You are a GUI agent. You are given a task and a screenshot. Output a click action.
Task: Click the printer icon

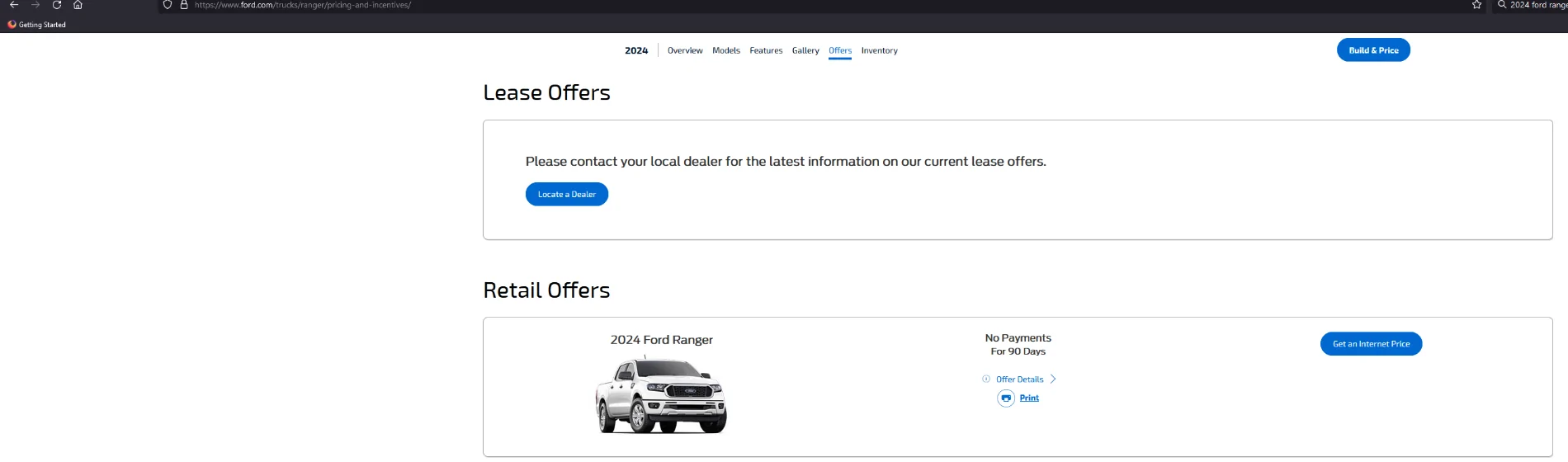[1006, 398]
